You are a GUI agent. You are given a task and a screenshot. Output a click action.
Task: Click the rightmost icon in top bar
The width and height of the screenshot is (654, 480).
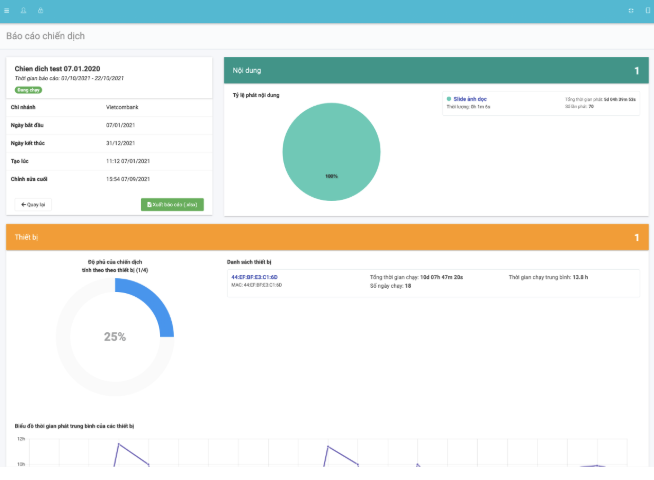(647, 10)
